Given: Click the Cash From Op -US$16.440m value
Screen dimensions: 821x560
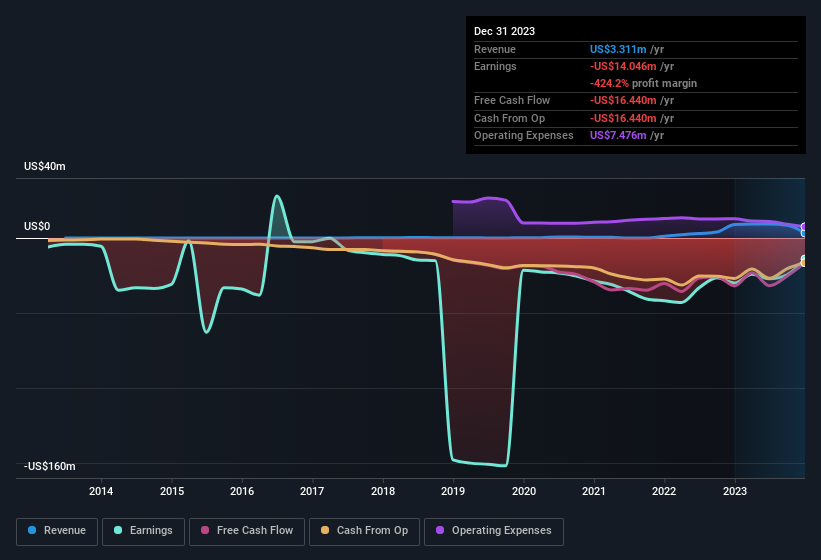Looking at the screenshot, I should [x=623, y=118].
